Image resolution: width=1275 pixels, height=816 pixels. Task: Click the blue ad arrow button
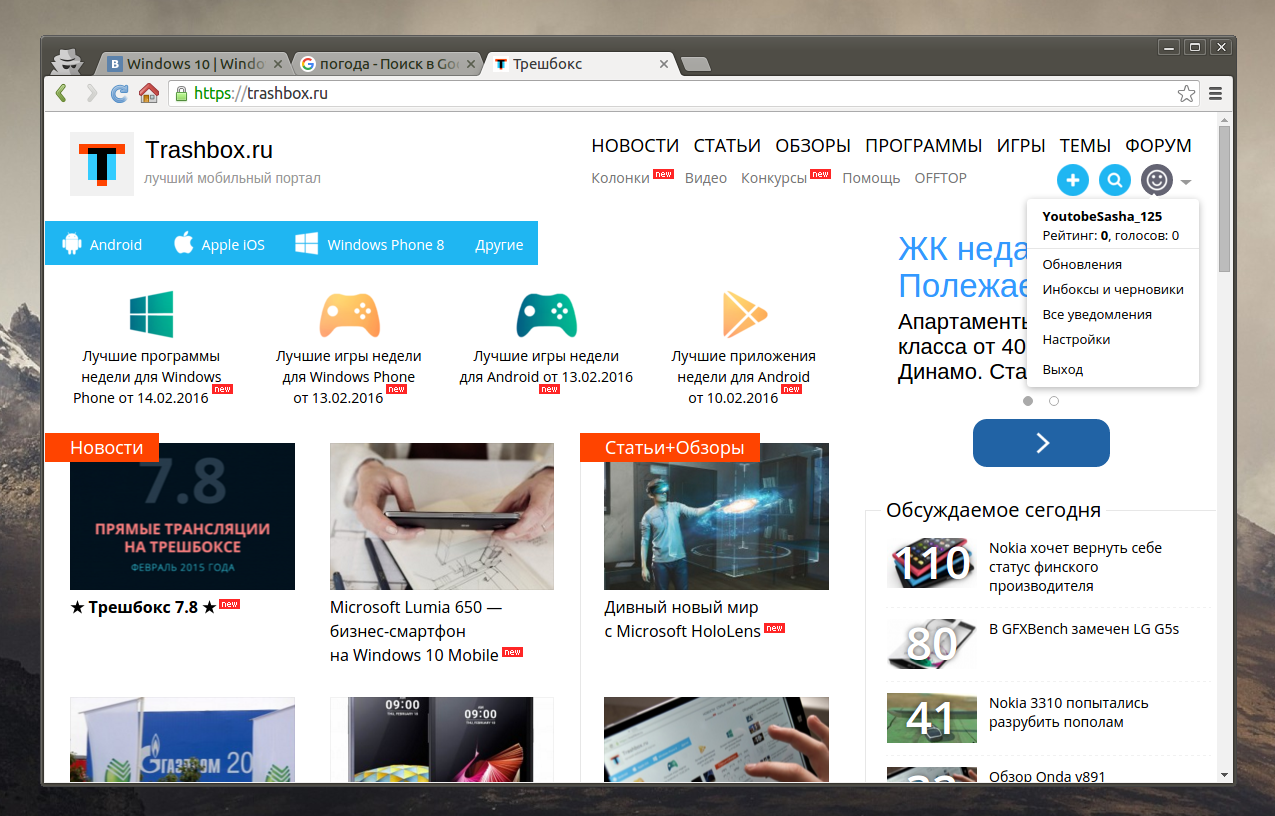[1041, 443]
